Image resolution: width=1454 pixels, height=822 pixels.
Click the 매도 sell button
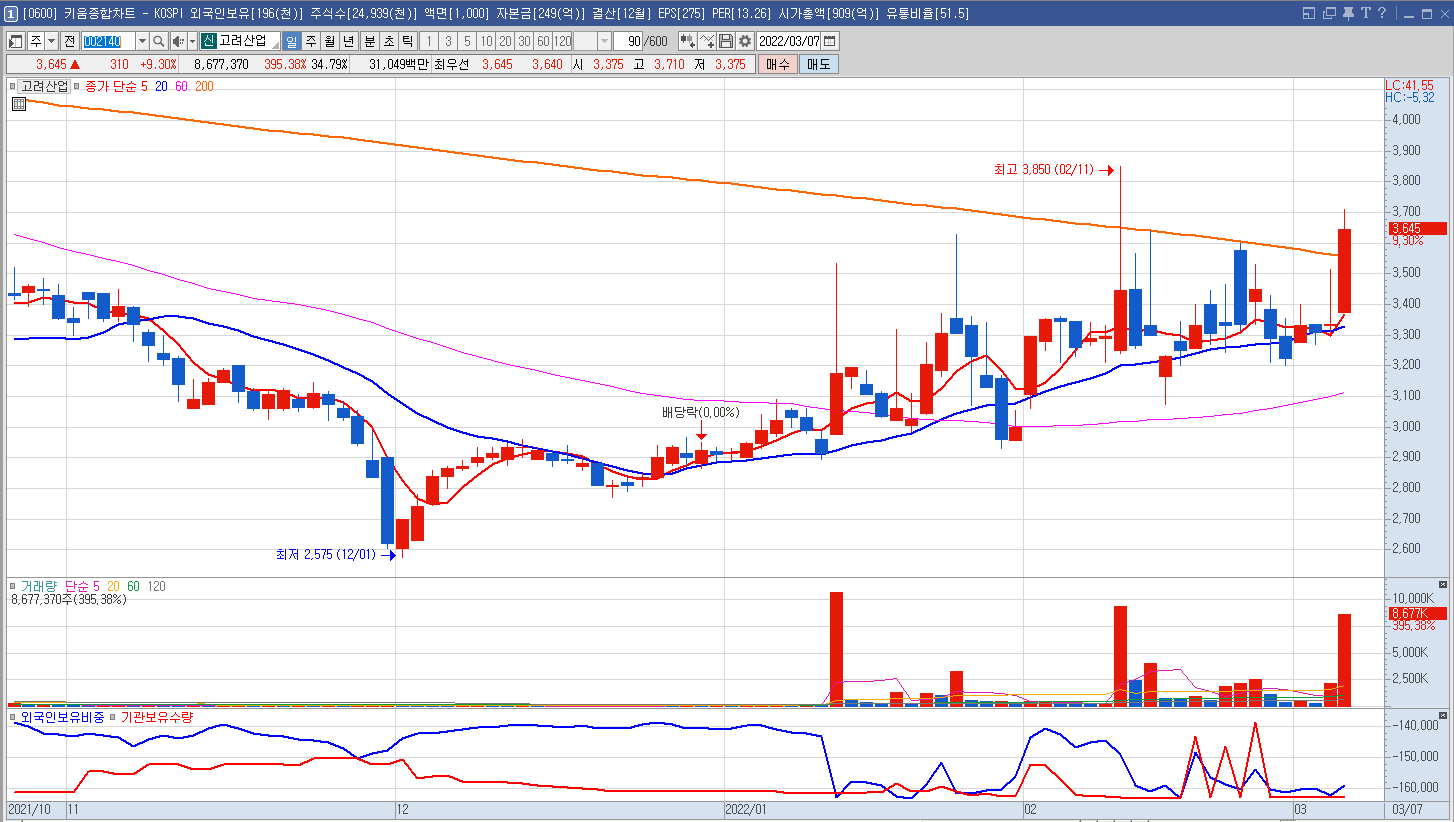819,64
